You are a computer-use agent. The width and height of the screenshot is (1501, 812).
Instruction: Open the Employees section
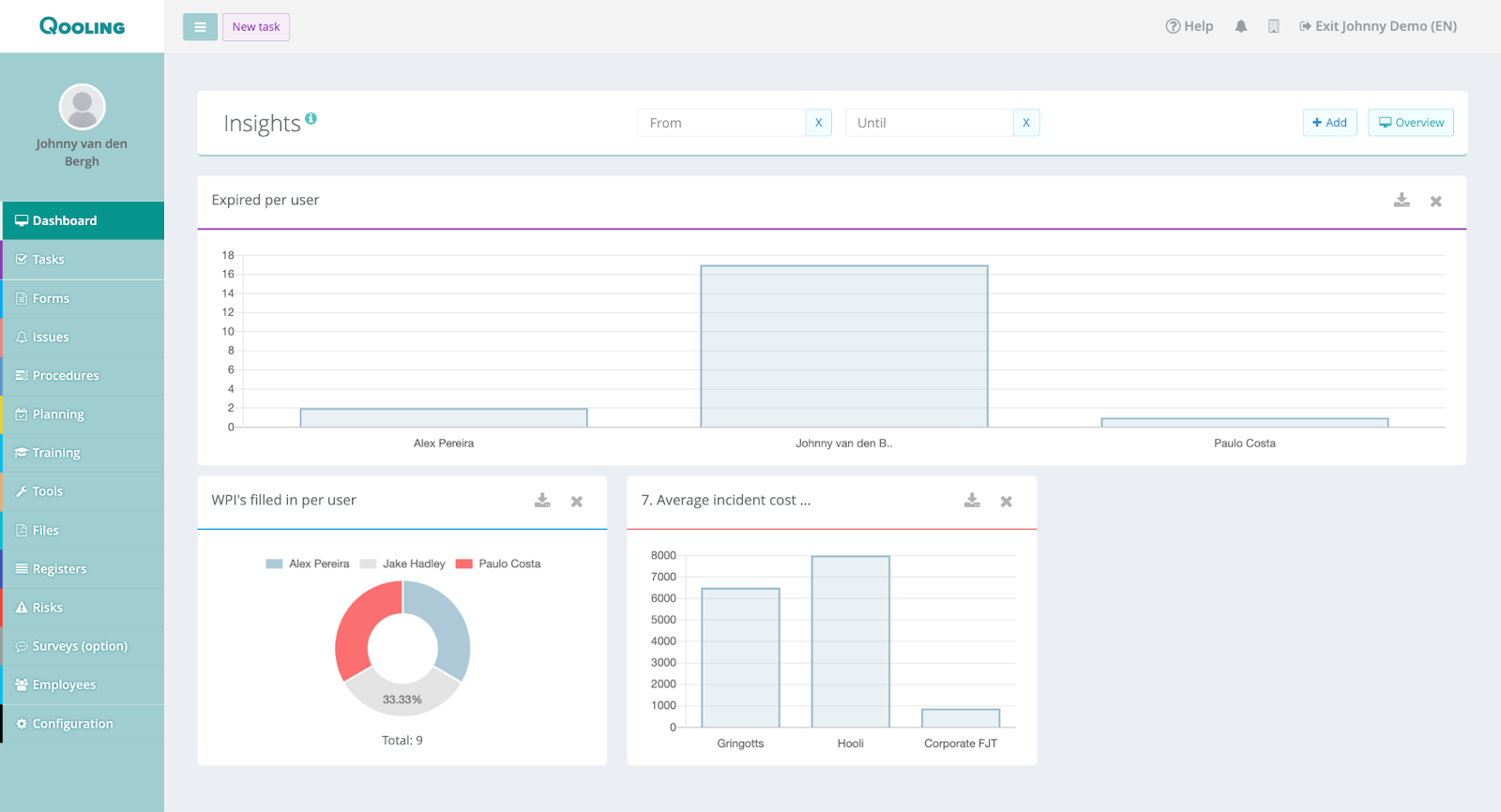pyautogui.click(x=83, y=684)
